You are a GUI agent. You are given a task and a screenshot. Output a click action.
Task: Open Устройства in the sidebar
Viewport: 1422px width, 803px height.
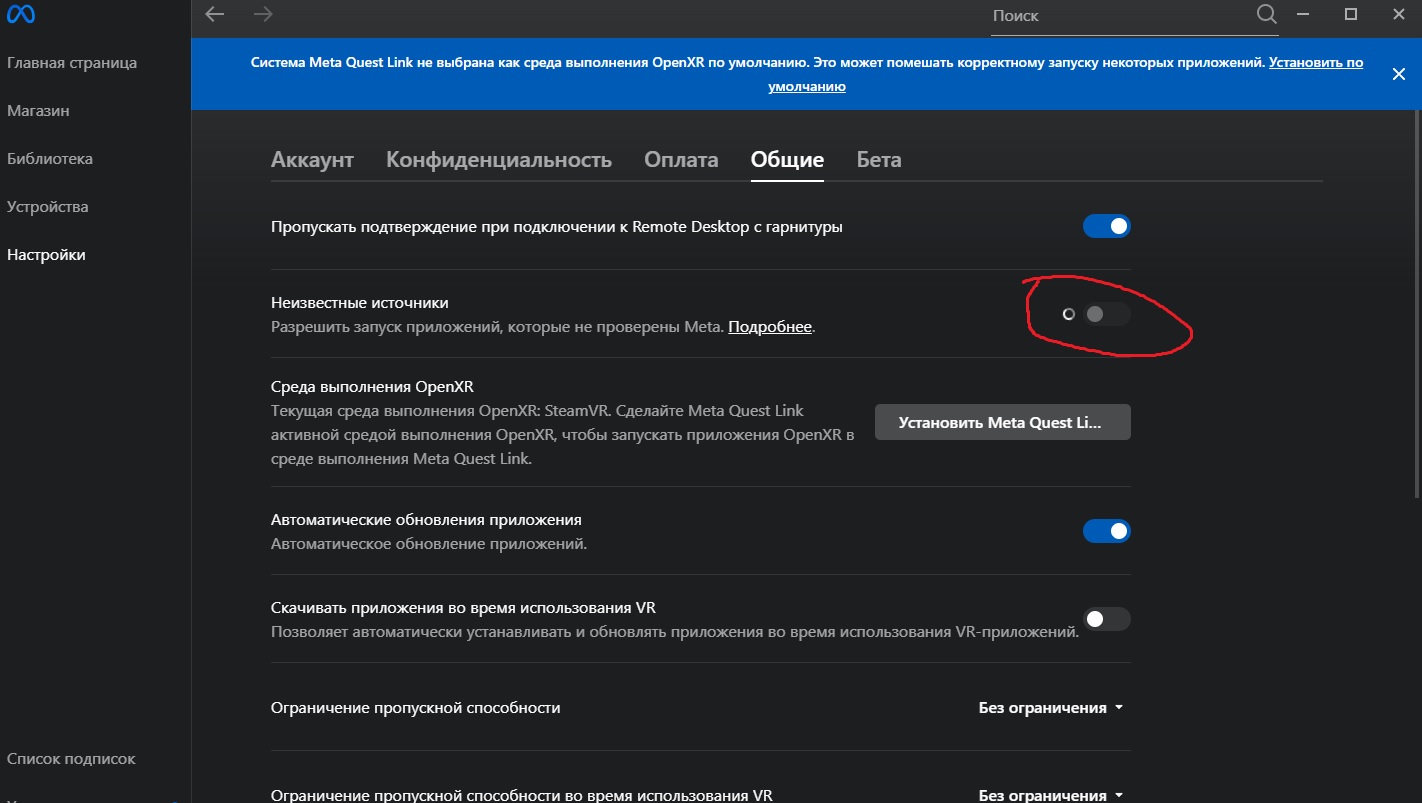pyautogui.click(x=48, y=207)
